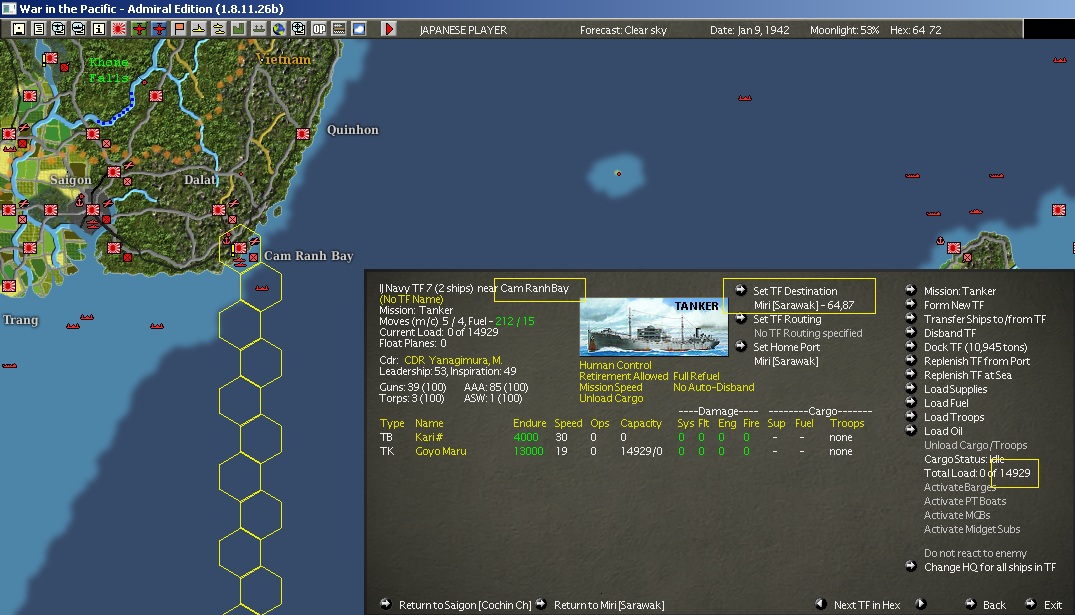Toggle Mission Speed setting
The image size is (1075, 615).
coord(610,387)
